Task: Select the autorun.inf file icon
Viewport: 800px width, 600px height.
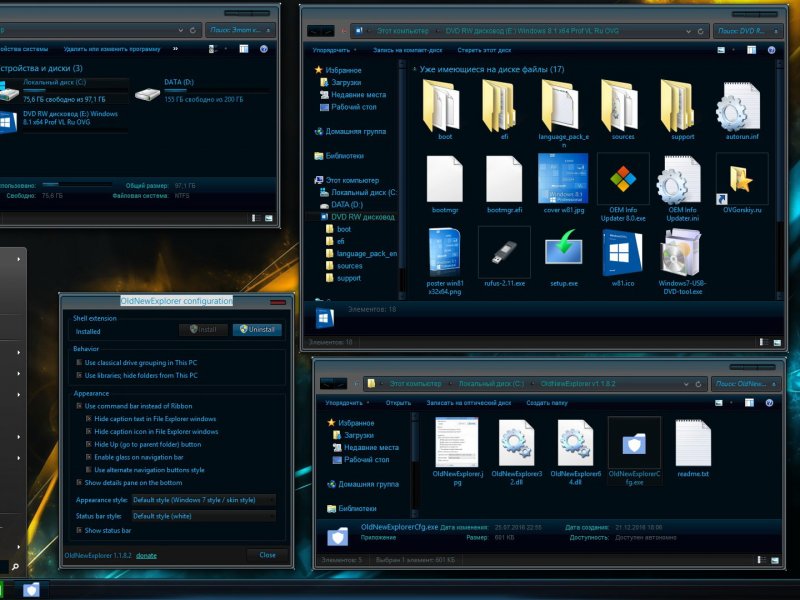Action: coord(739,106)
